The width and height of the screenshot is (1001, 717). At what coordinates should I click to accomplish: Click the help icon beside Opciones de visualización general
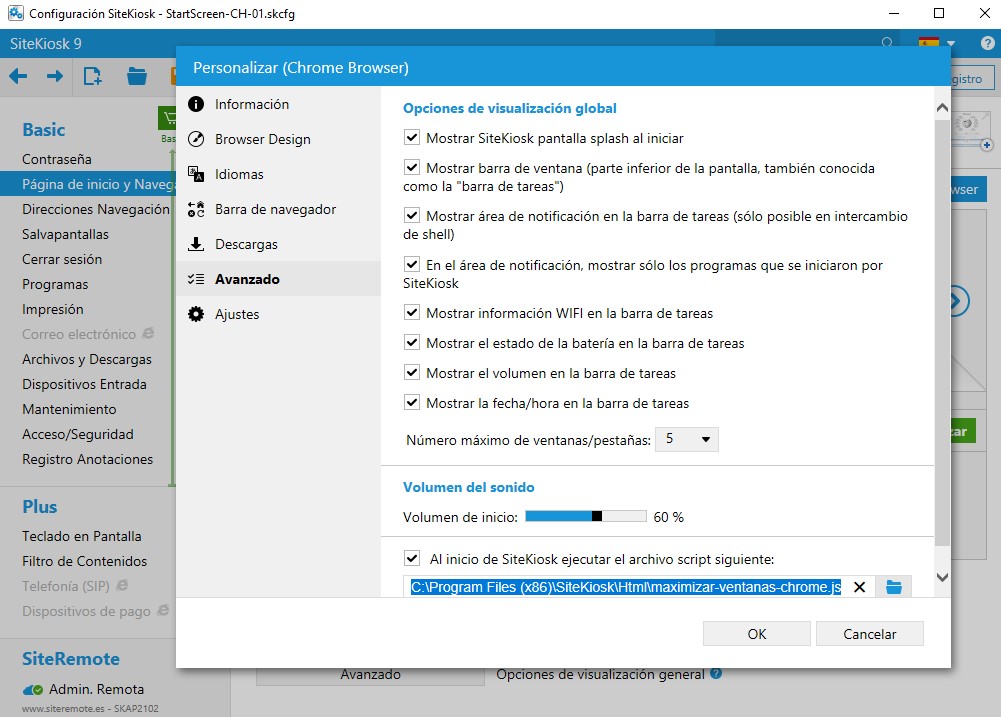click(716, 674)
